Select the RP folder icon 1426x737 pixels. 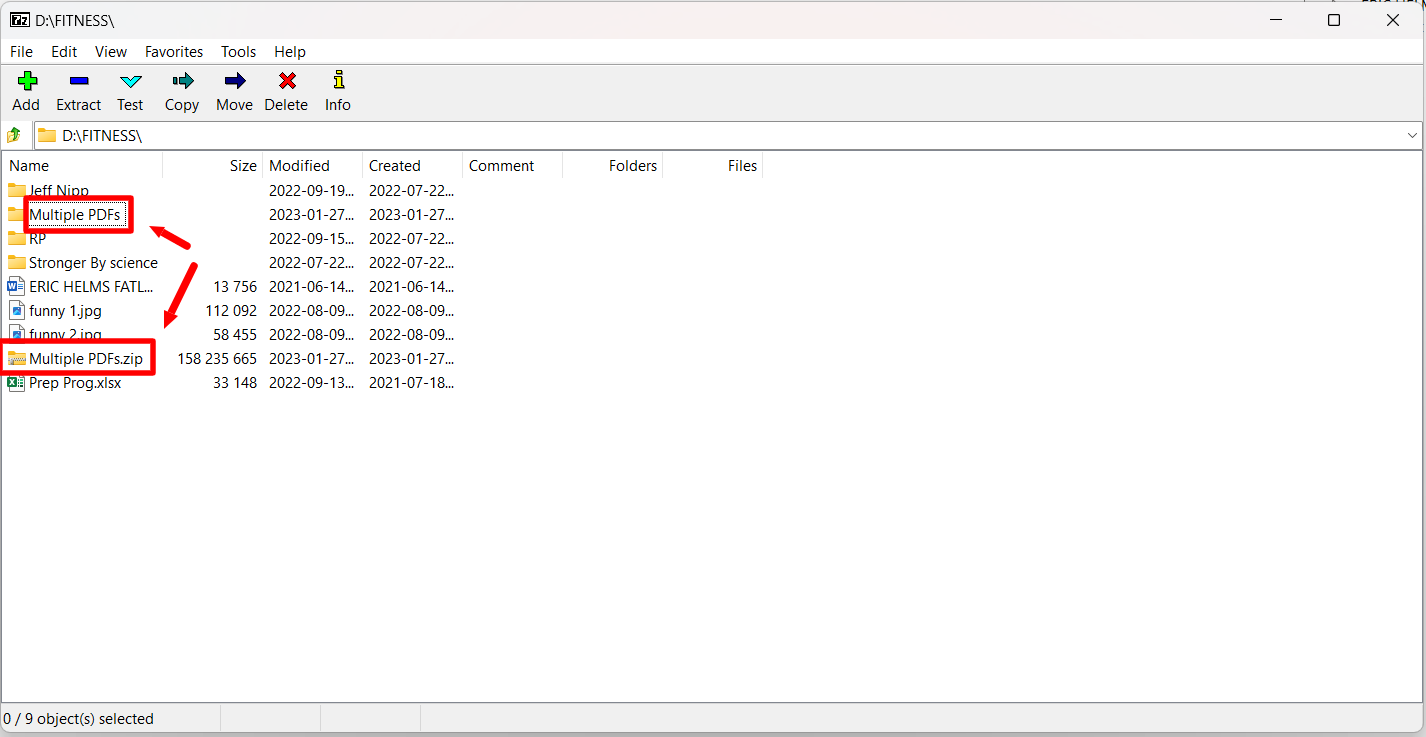pos(17,238)
